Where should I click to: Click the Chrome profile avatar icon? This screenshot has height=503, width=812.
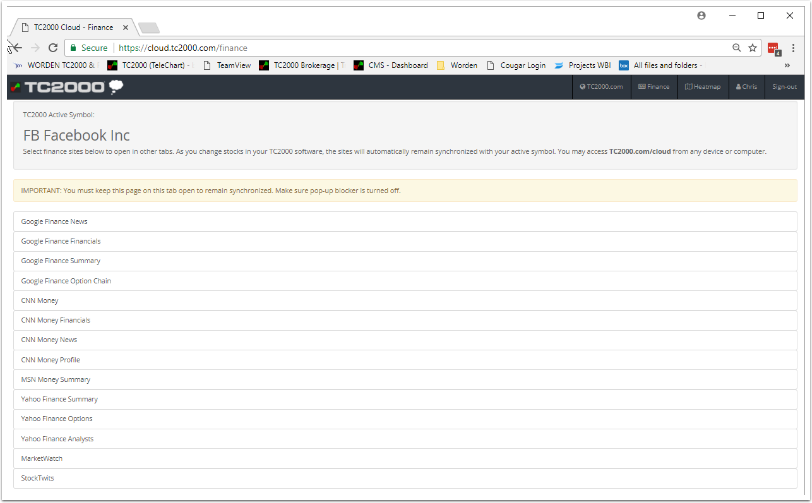[x=701, y=16]
